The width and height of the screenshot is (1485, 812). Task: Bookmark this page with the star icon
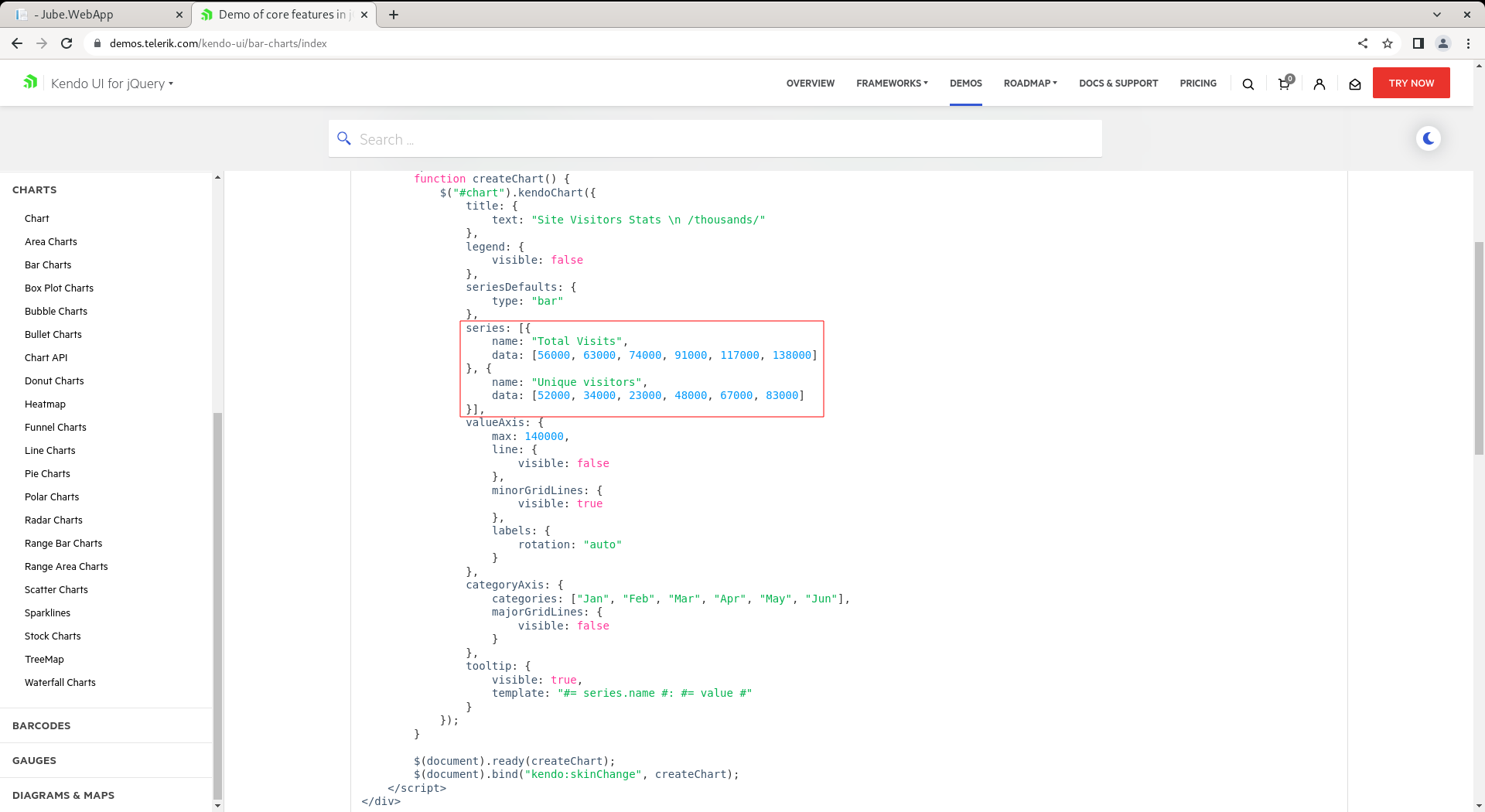click(x=1388, y=43)
